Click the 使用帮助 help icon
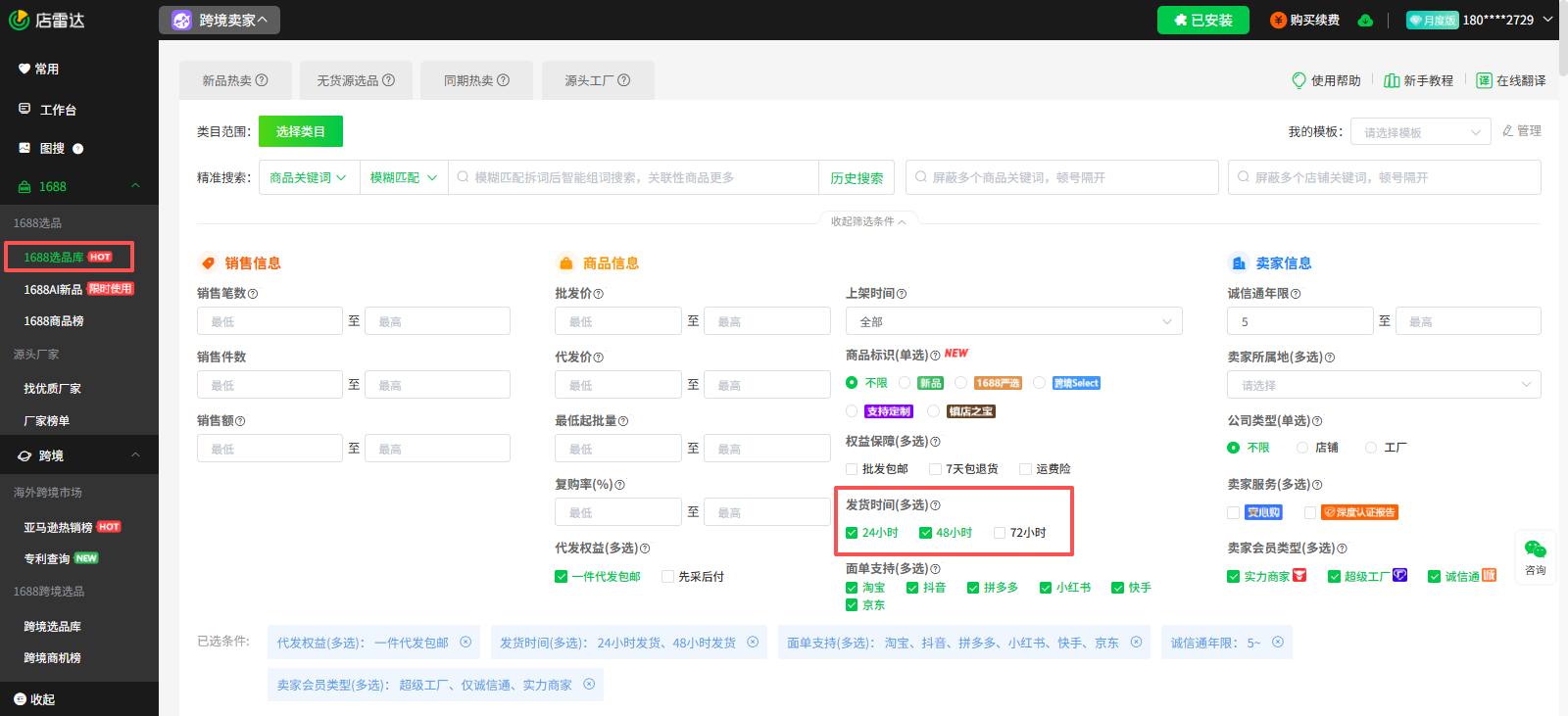1568x716 pixels. [1299, 80]
